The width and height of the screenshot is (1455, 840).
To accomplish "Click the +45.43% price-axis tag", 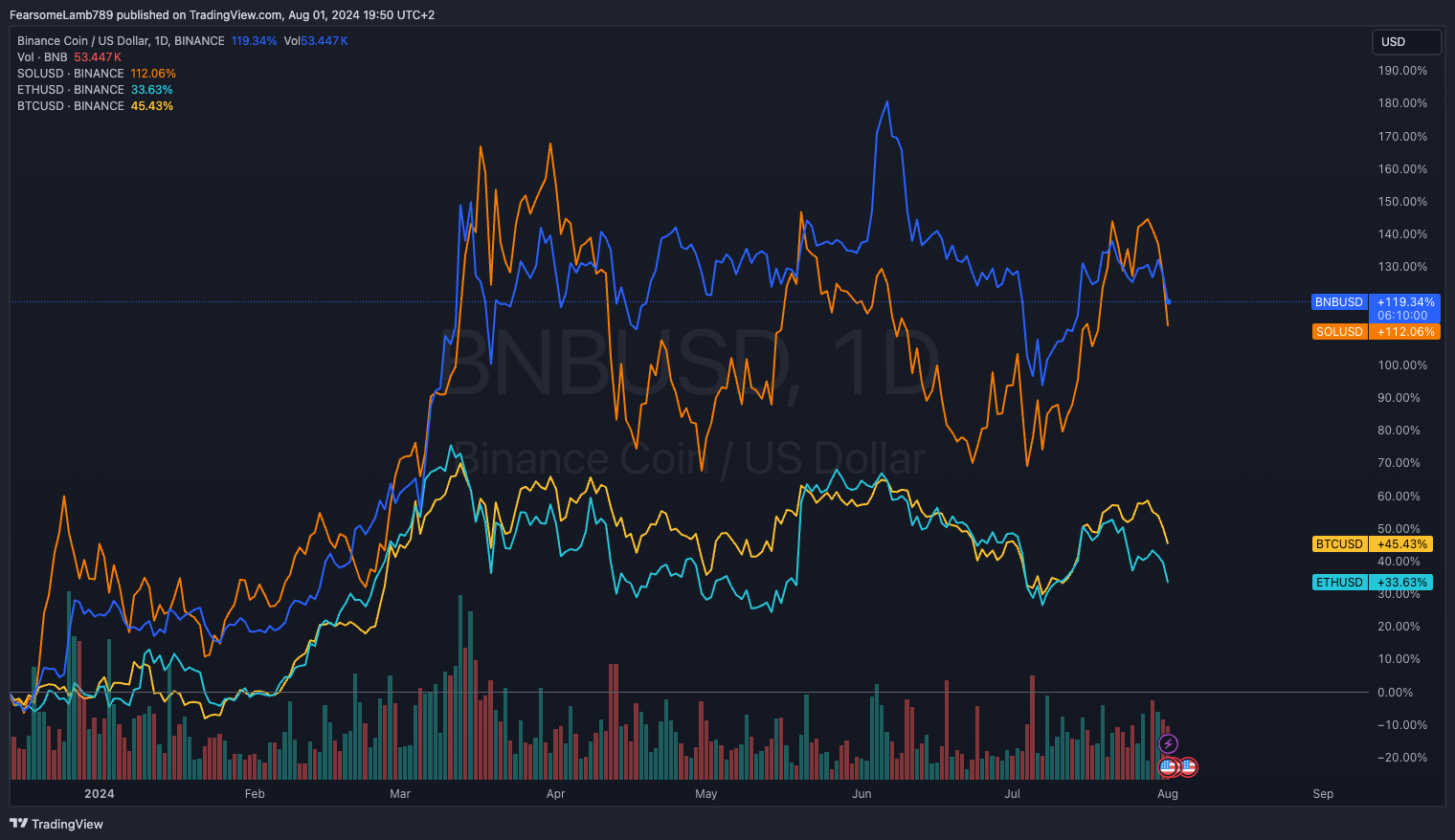I will click(x=1401, y=544).
